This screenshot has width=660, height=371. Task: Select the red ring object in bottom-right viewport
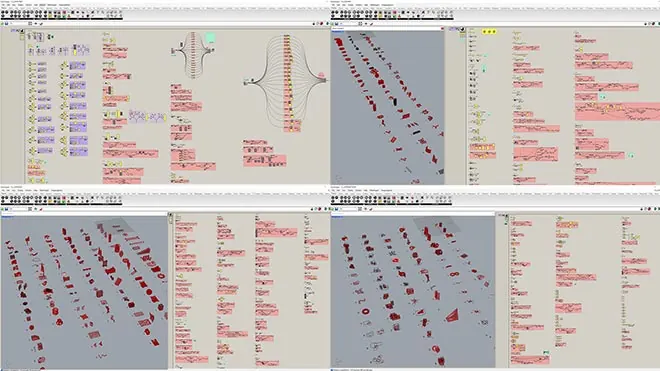tap(365, 312)
